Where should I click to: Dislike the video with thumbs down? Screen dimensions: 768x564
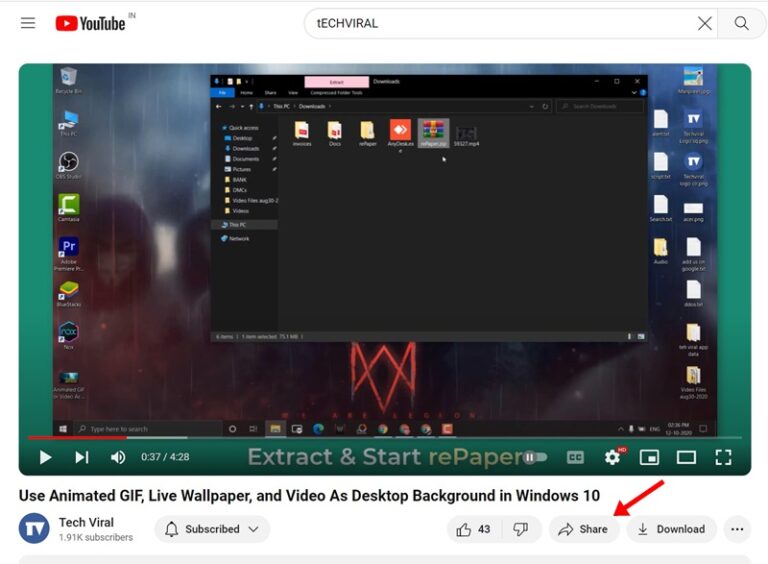[521, 529]
